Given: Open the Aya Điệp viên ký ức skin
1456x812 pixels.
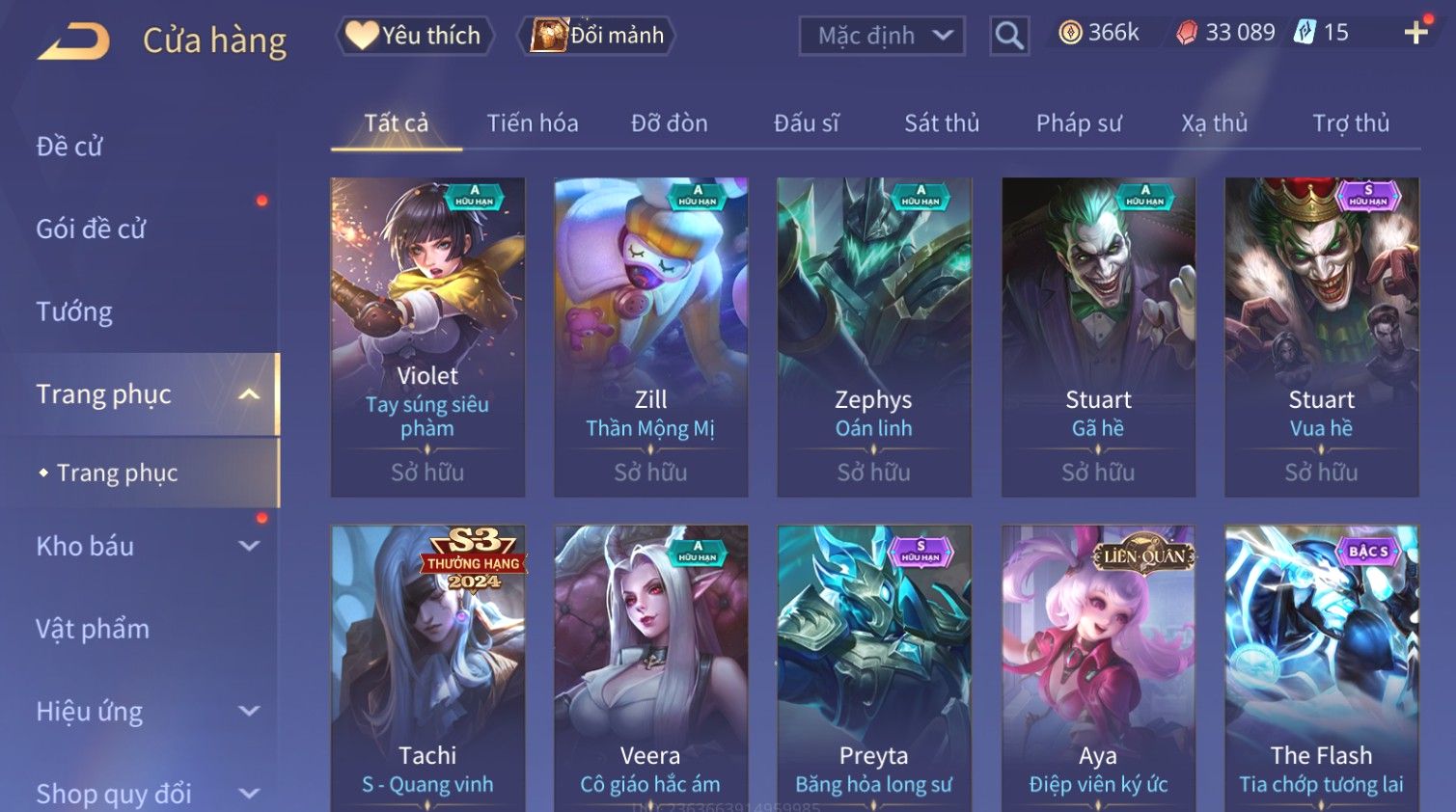Looking at the screenshot, I should click(1098, 668).
